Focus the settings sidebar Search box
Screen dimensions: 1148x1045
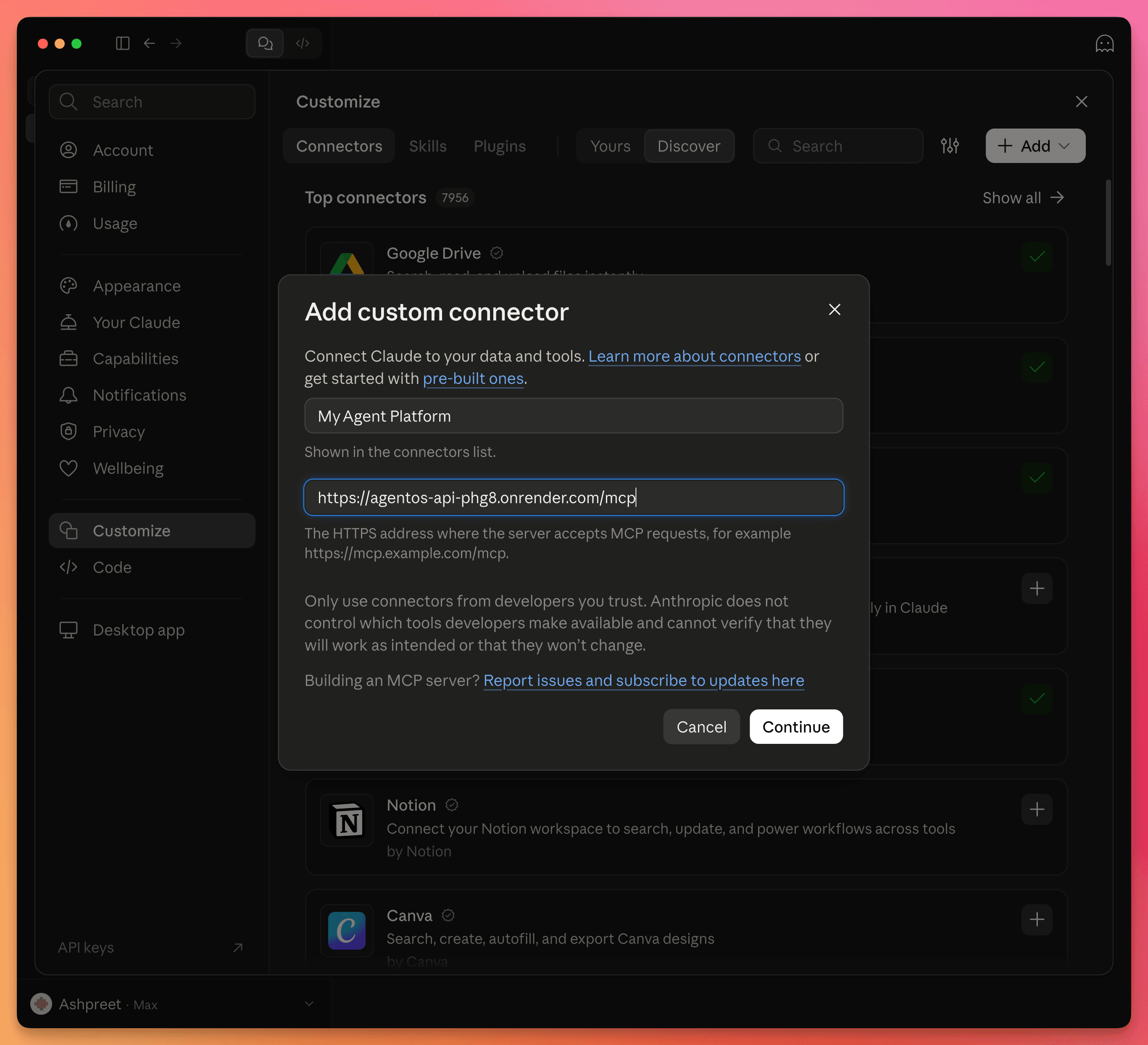pyautogui.click(x=151, y=101)
